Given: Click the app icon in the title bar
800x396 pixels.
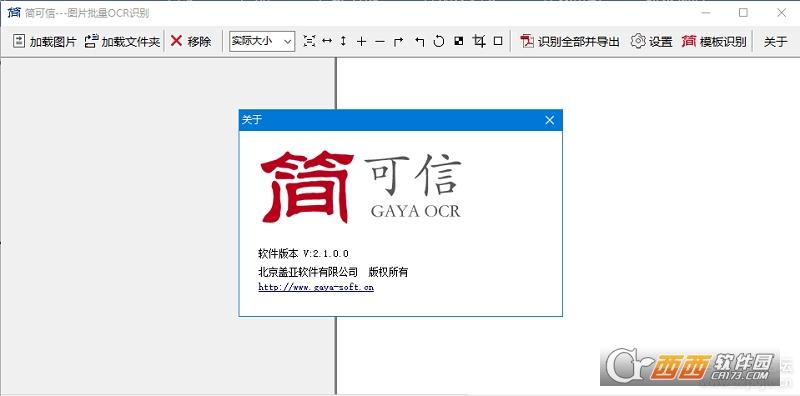Looking at the screenshot, I should tap(14, 13).
